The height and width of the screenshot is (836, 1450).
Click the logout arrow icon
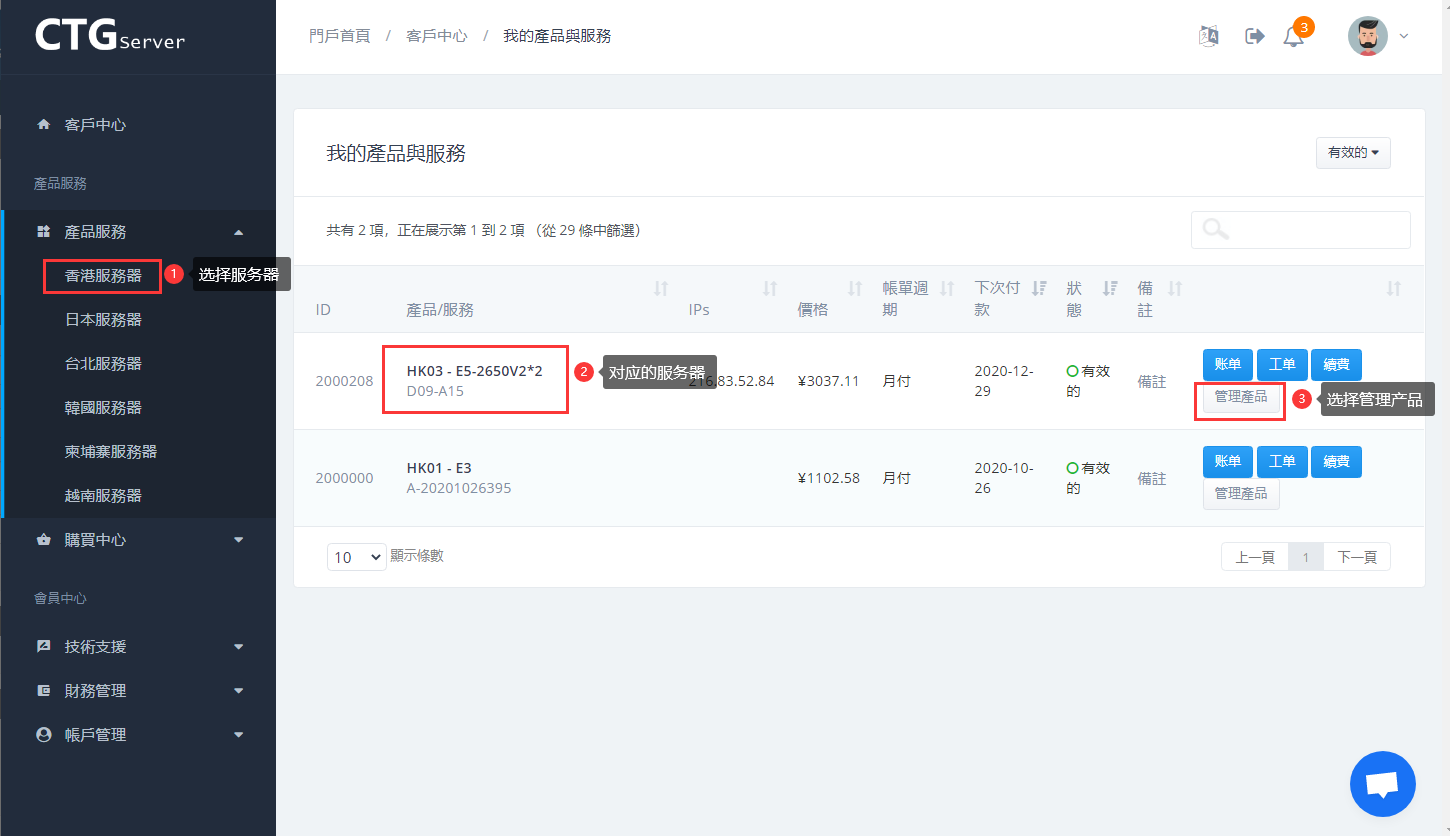coord(1254,36)
